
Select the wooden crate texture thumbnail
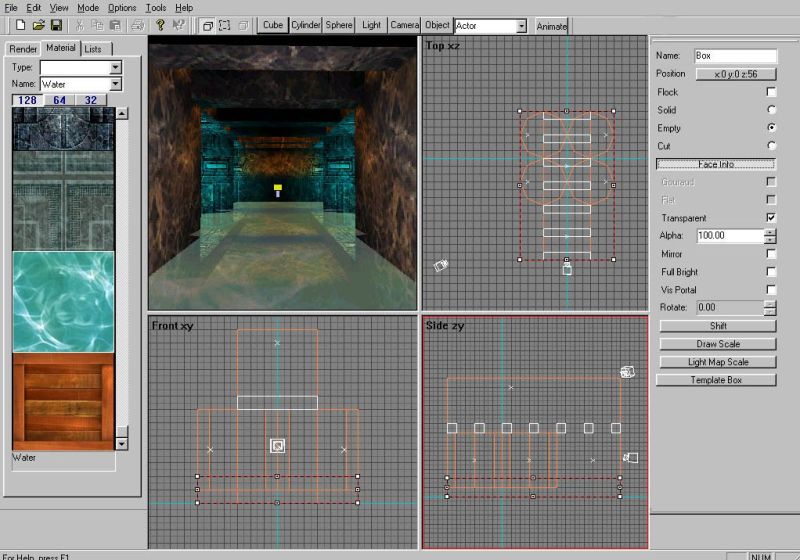coord(63,402)
